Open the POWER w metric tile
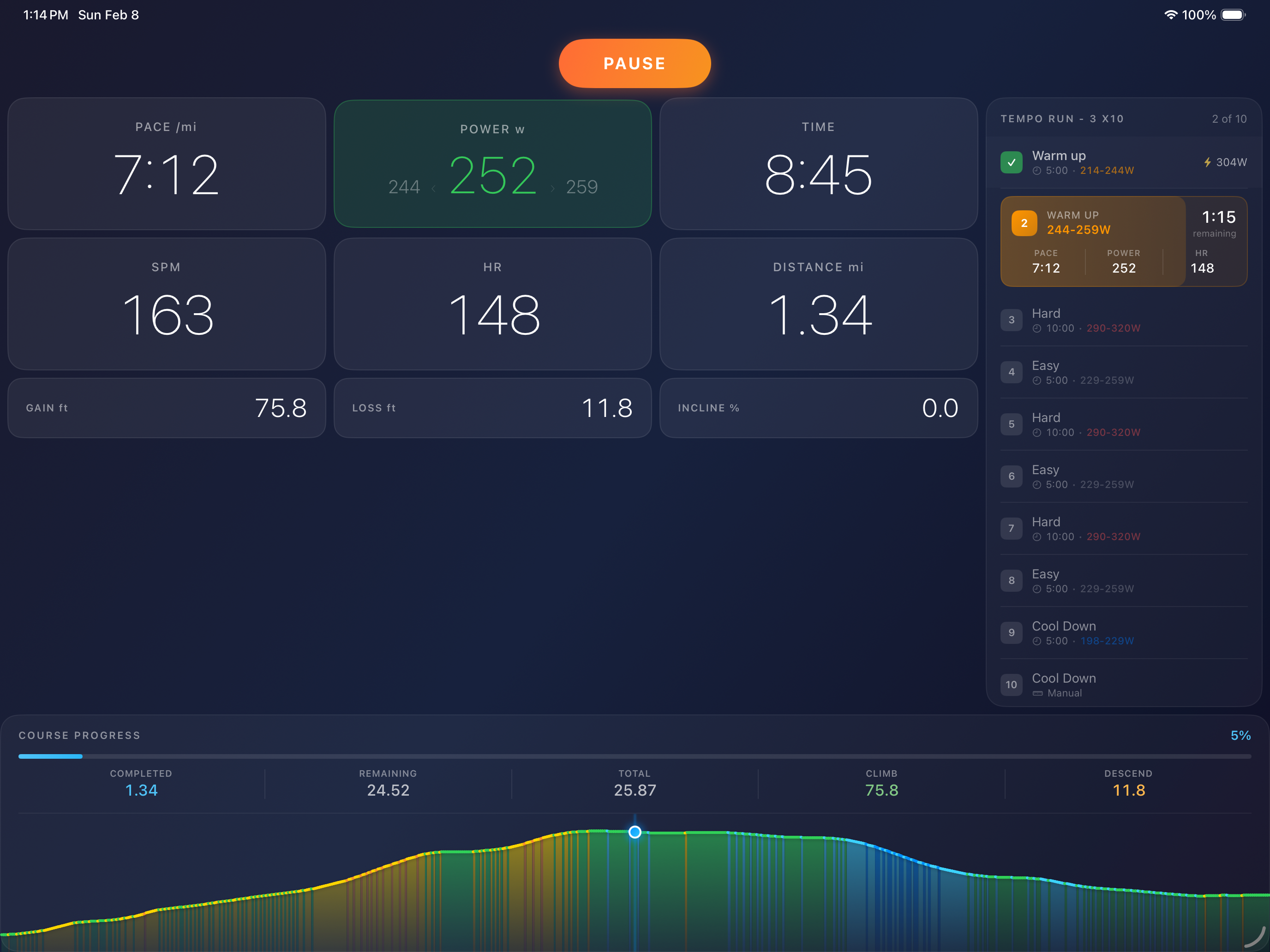Viewport: 1270px width, 952px height. (492, 164)
